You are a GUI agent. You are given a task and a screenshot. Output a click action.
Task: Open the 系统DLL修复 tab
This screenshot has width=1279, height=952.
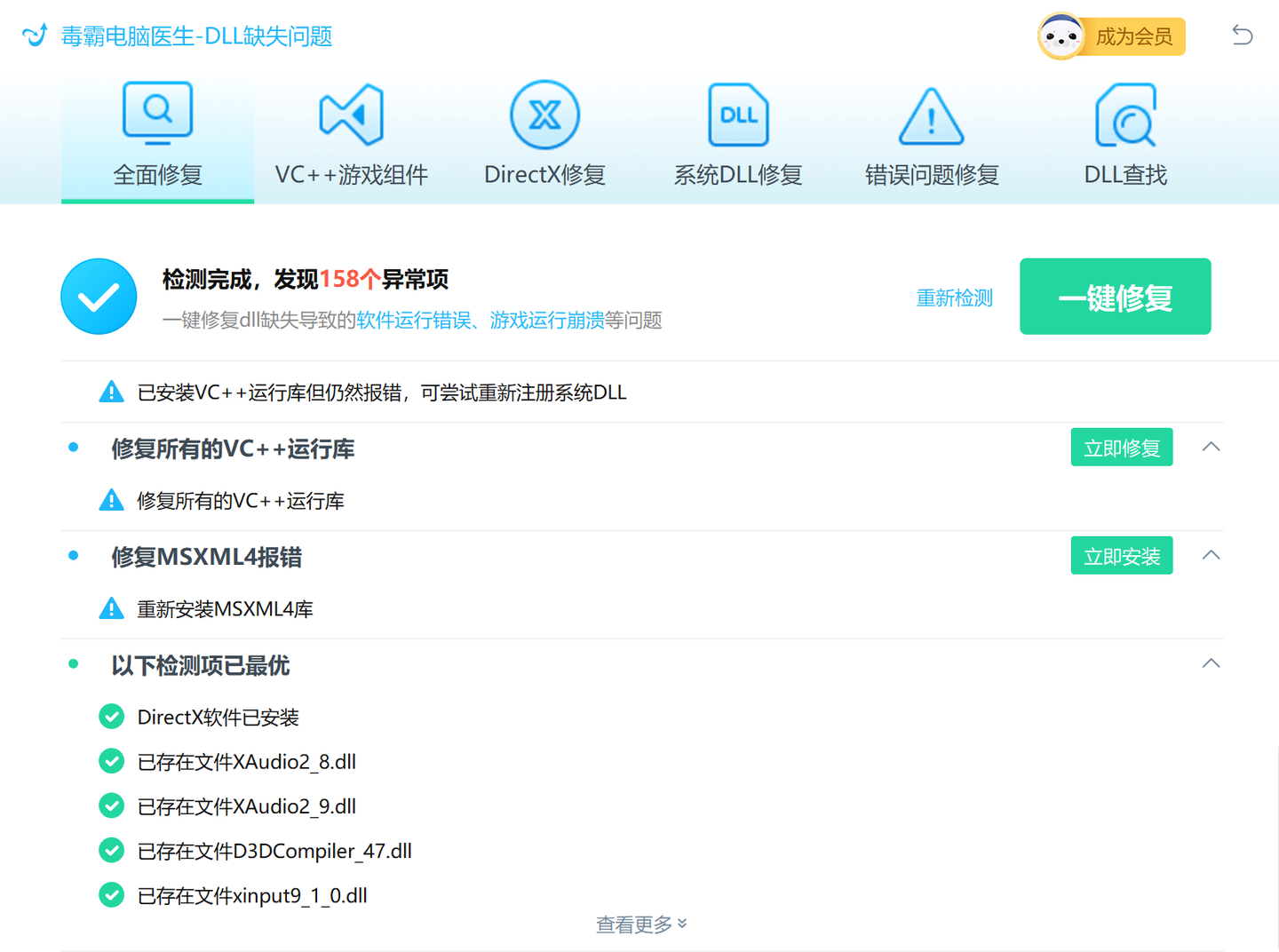tap(738, 139)
